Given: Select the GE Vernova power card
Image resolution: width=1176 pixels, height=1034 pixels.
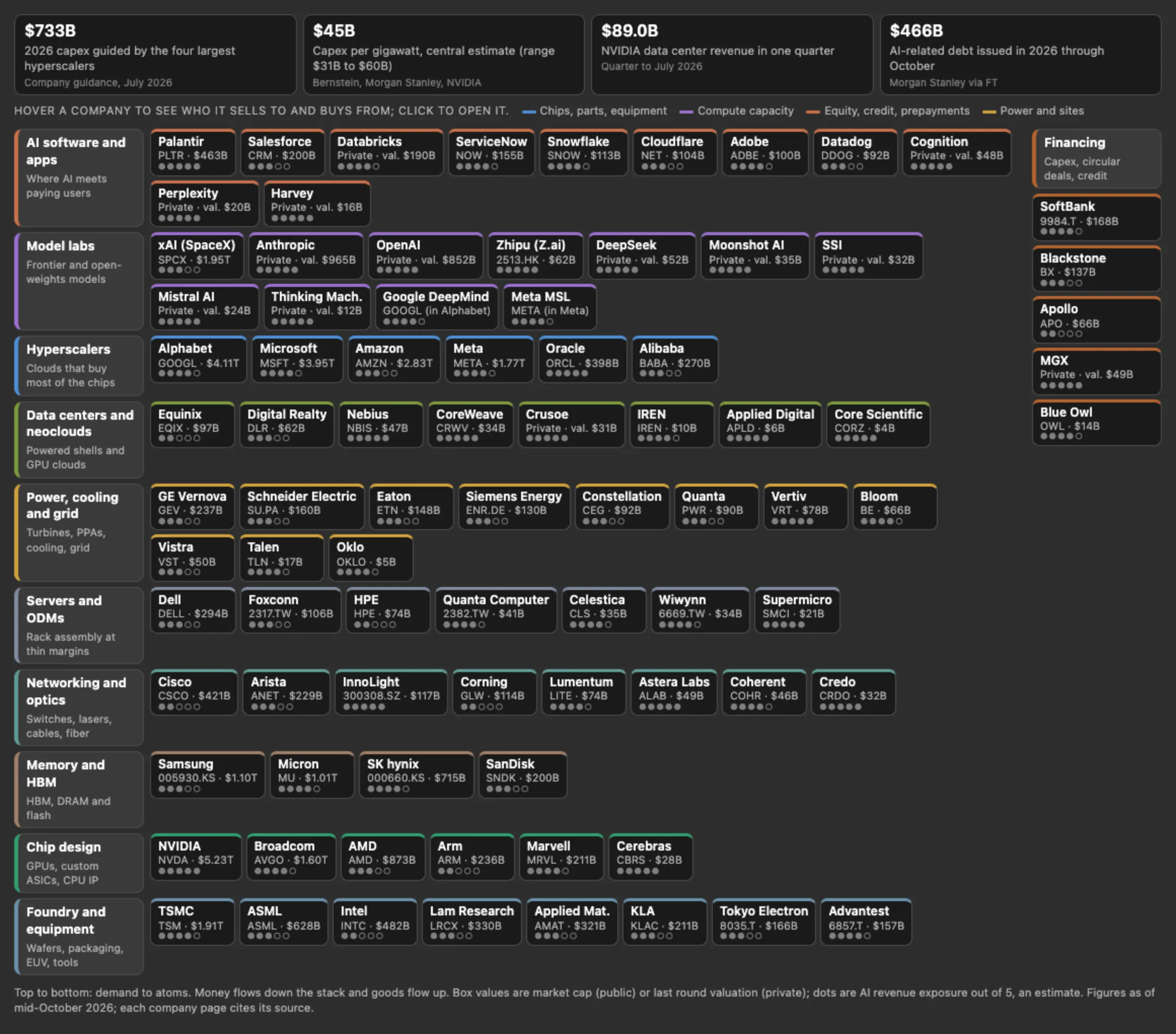Looking at the screenshot, I should pos(192,507).
